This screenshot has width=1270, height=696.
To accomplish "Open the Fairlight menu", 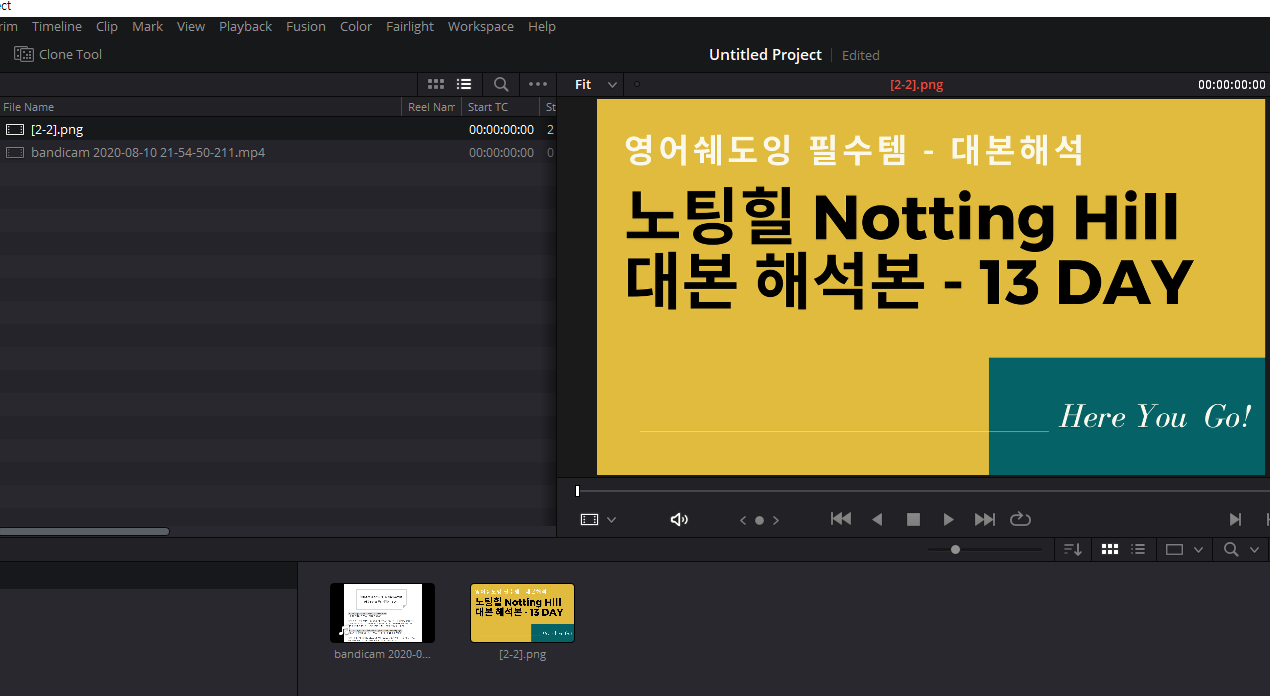I will pyautogui.click(x=410, y=27).
